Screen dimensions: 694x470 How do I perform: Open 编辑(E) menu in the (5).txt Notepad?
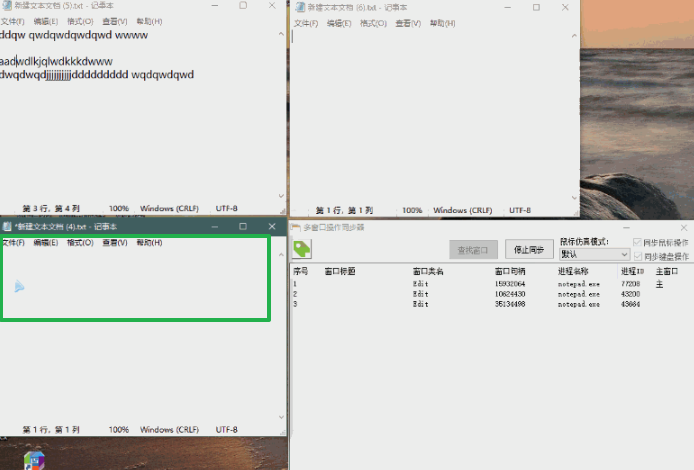[x=46, y=21]
